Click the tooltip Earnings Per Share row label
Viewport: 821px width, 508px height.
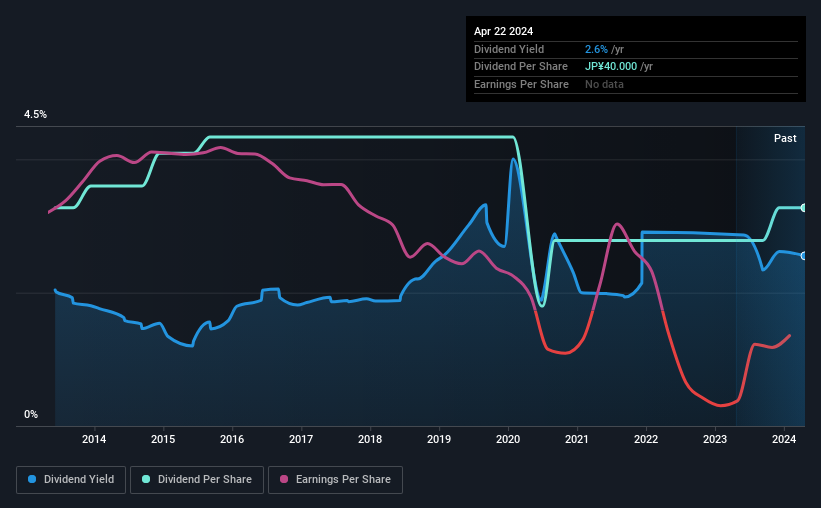coord(522,84)
